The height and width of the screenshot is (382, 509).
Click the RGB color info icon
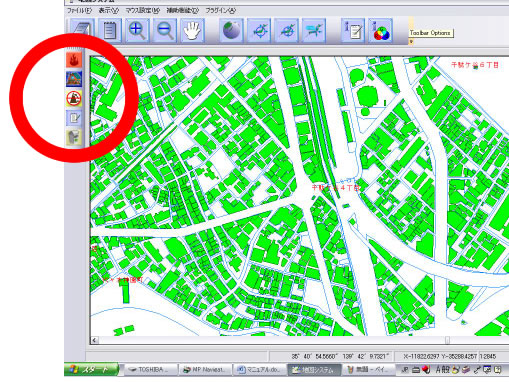click(x=381, y=31)
